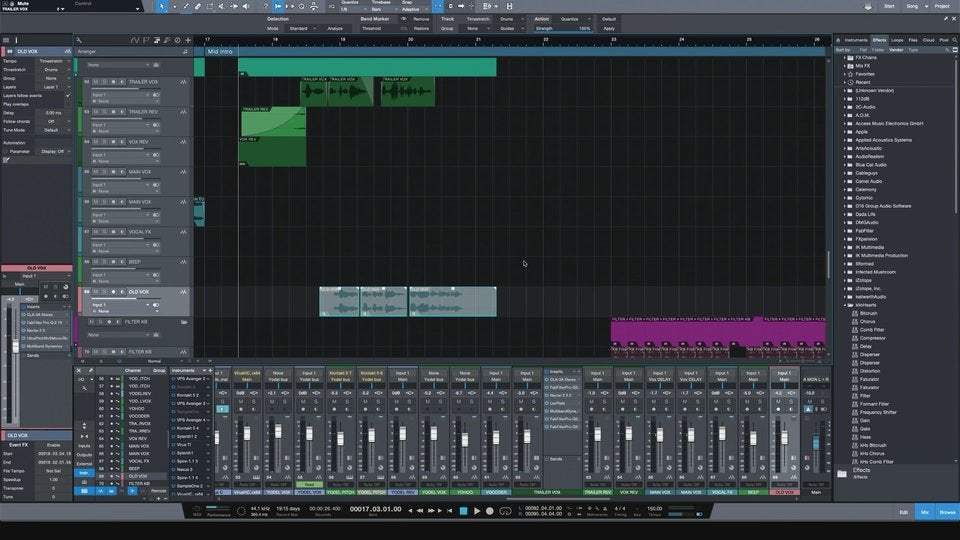Mute the TRAILER VOX track
The width and height of the screenshot is (960, 540).
coord(96,82)
